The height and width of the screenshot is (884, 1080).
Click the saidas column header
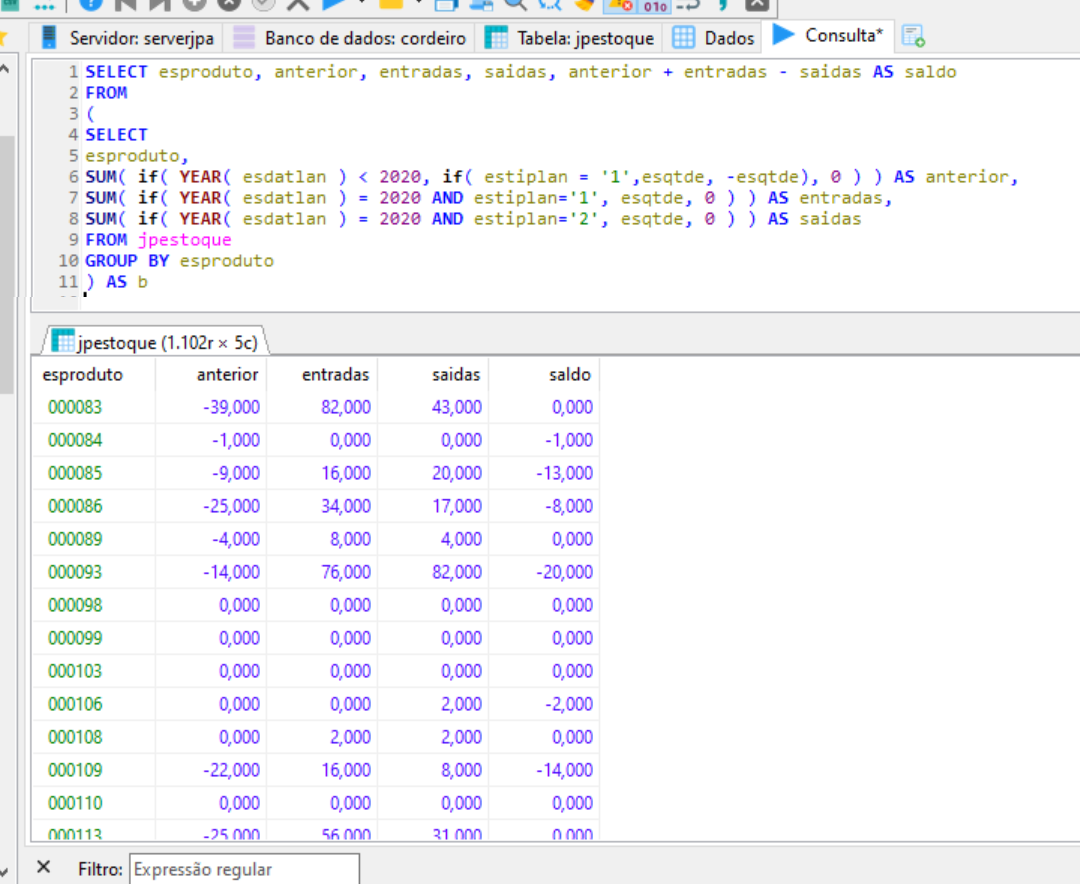click(455, 375)
